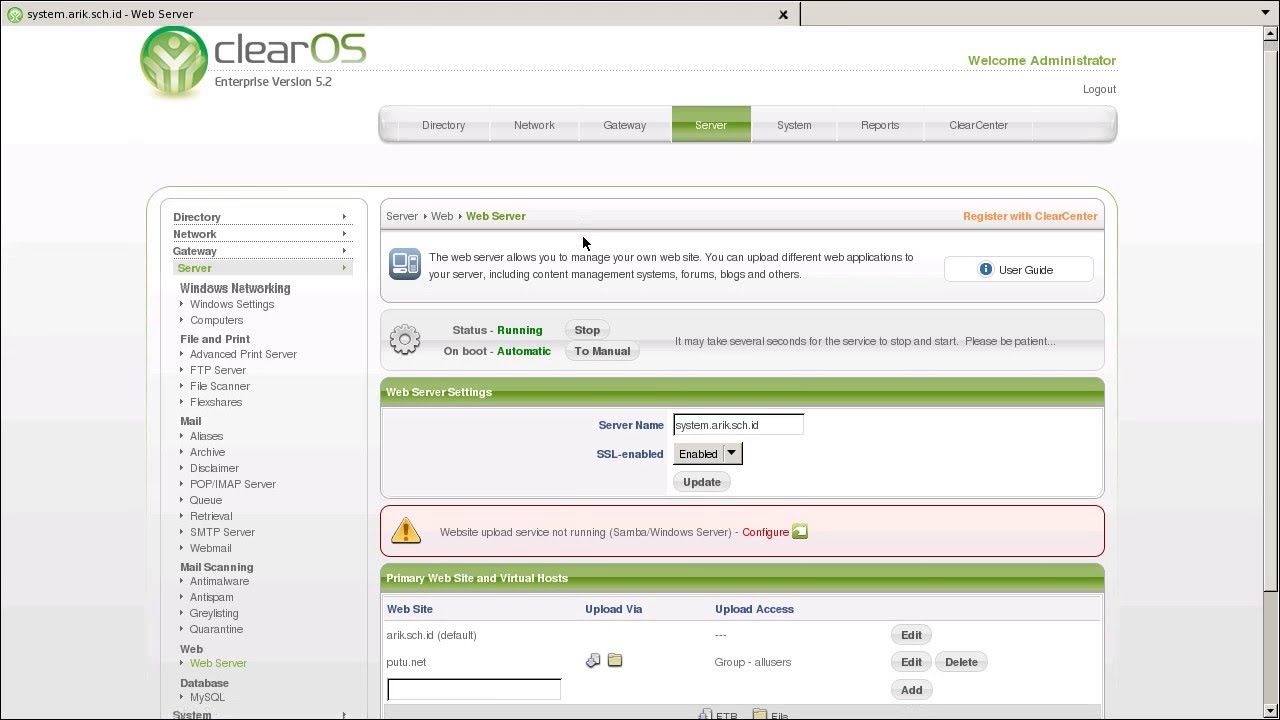Collapse Server section in the sidebar

tap(262, 268)
